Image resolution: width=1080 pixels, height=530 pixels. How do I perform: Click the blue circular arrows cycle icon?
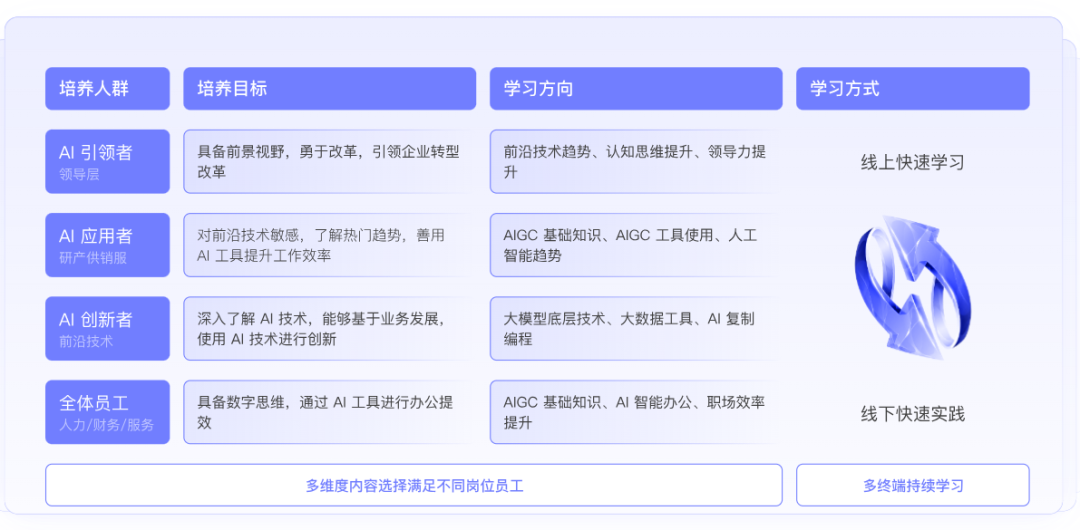(913, 287)
